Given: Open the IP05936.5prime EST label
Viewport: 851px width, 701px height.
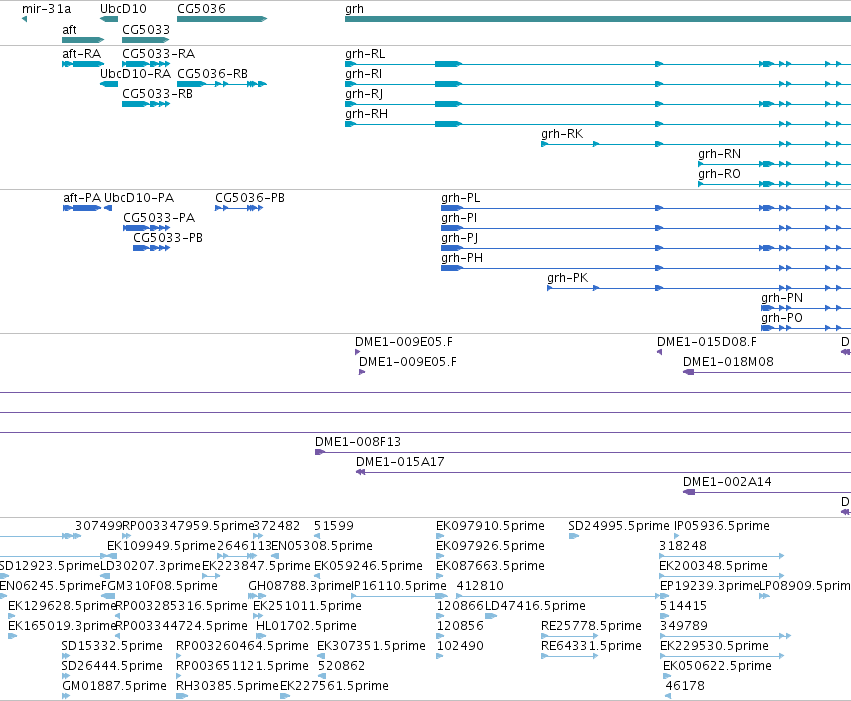Looking at the screenshot, I should [x=722, y=526].
